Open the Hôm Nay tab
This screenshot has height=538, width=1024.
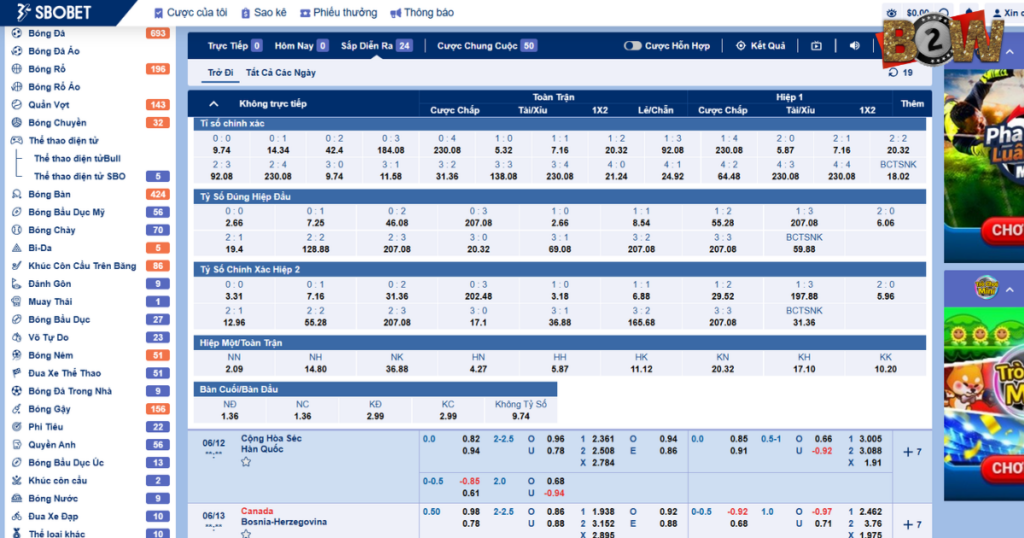point(301,46)
